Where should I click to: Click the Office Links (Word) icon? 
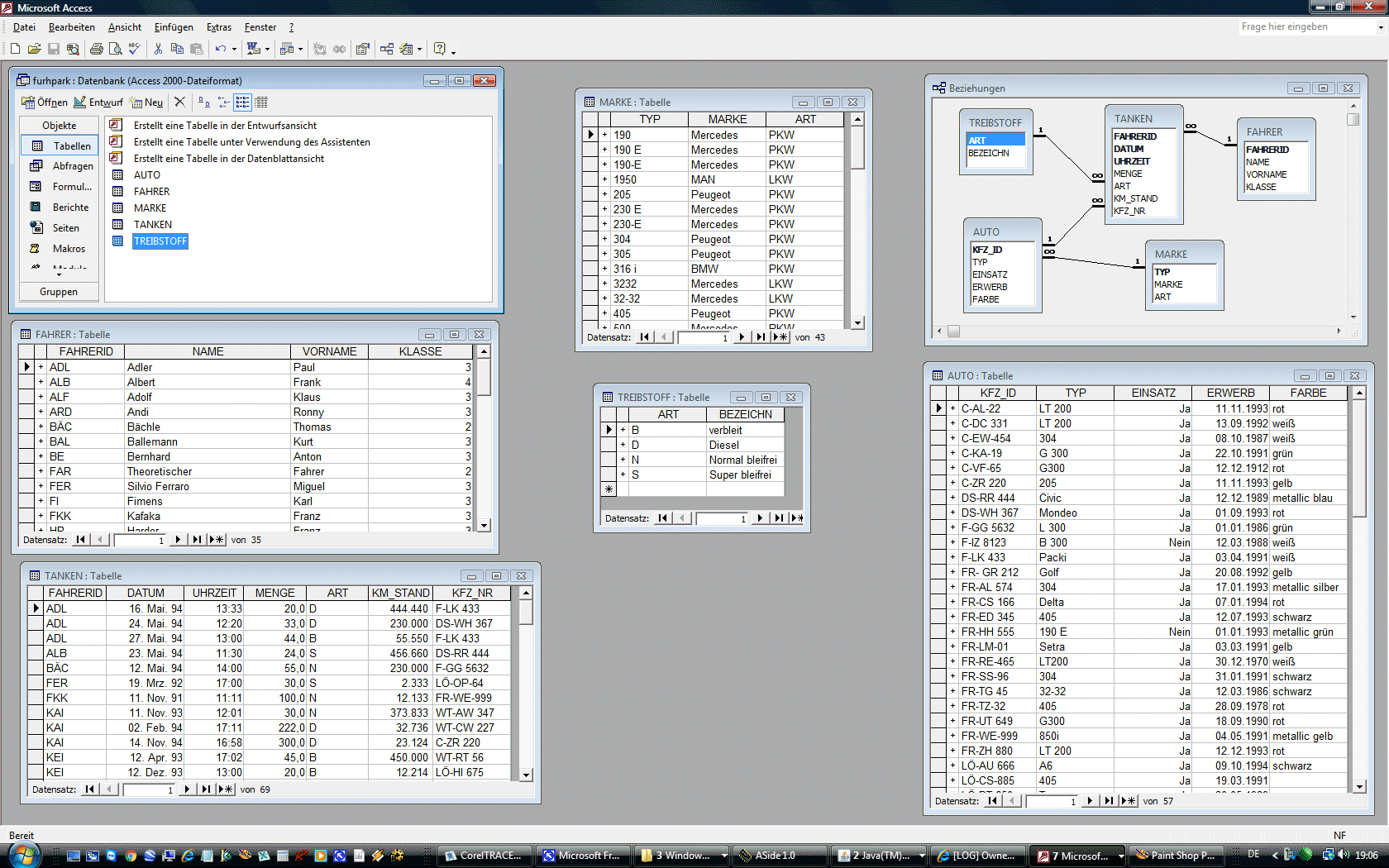tap(253, 49)
